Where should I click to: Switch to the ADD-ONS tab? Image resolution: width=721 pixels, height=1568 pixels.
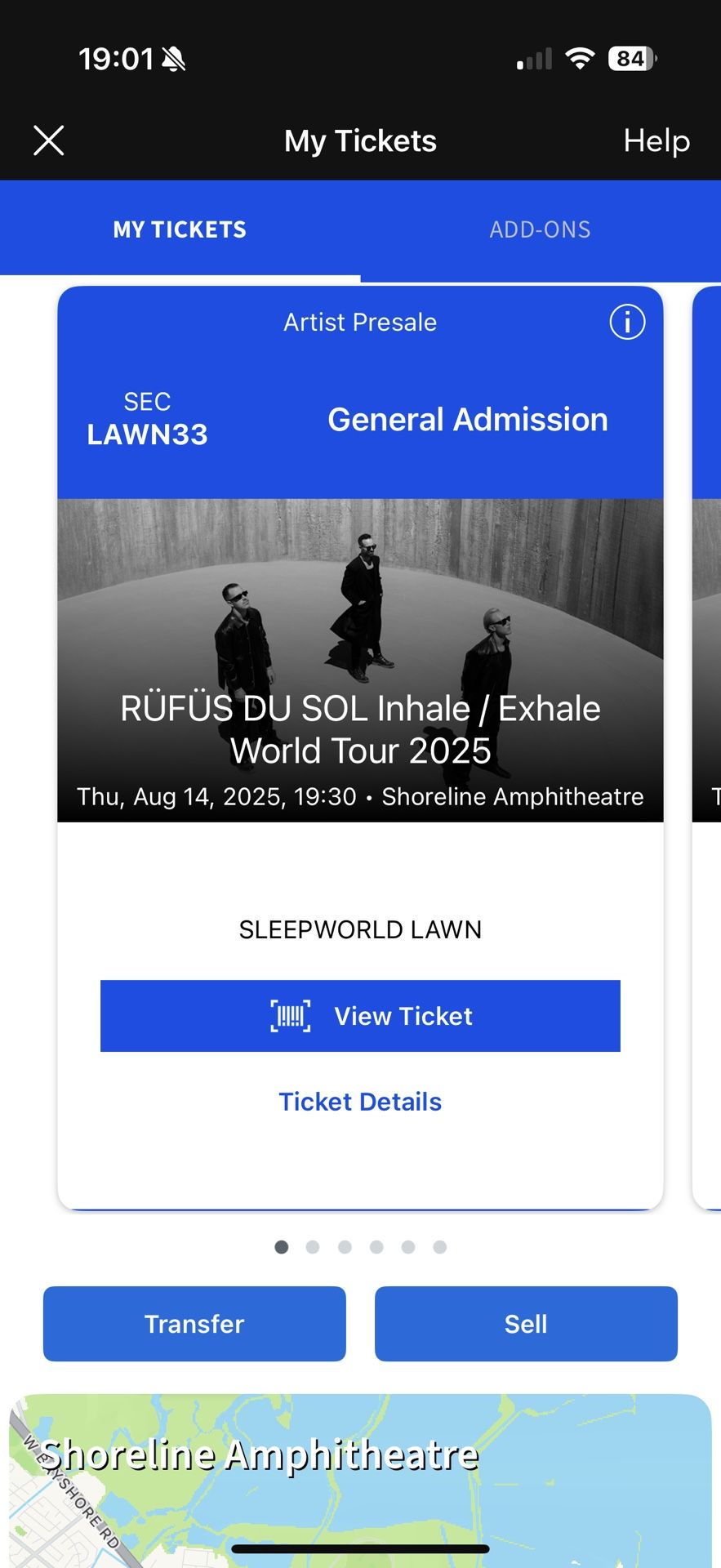point(541,229)
